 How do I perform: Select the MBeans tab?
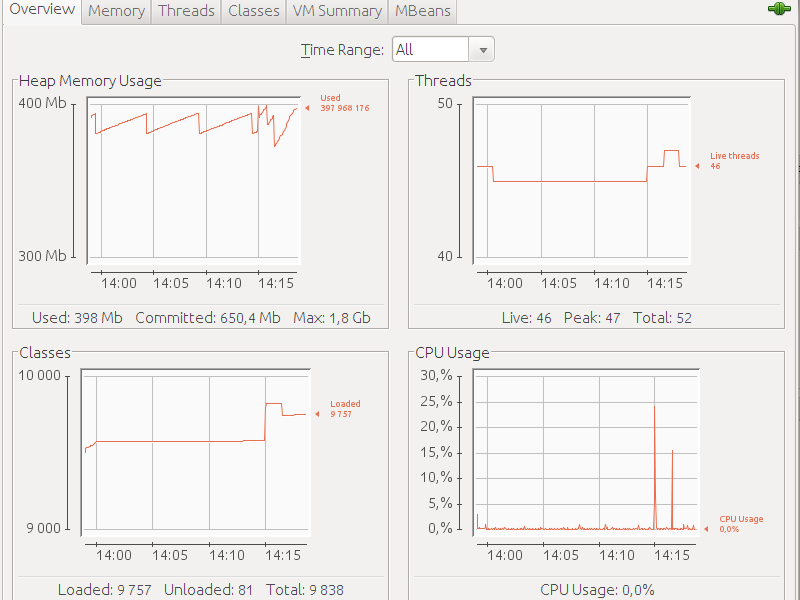(422, 11)
